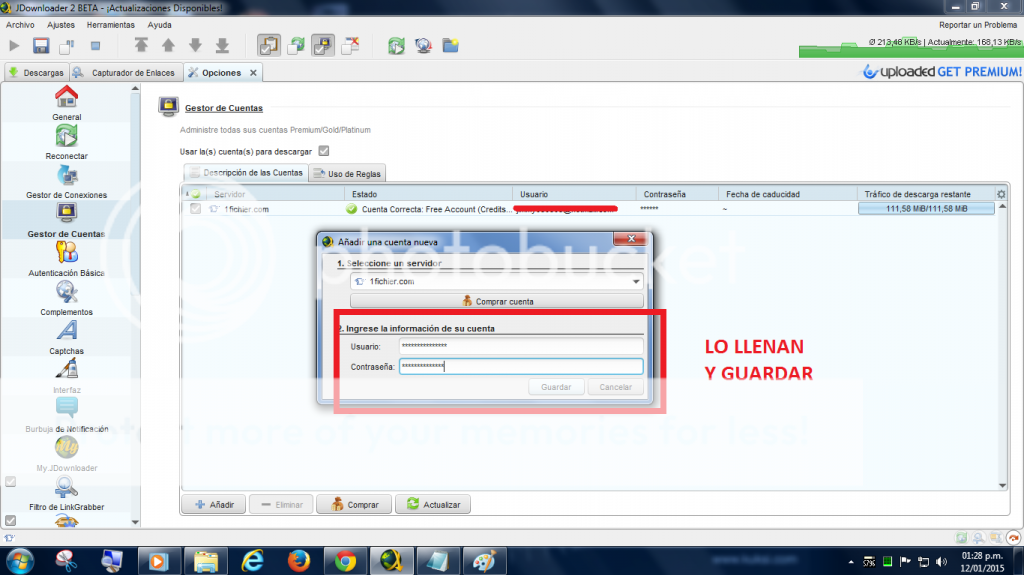Open General settings in the sidebar
1024x575 pixels.
(x=67, y=103)
